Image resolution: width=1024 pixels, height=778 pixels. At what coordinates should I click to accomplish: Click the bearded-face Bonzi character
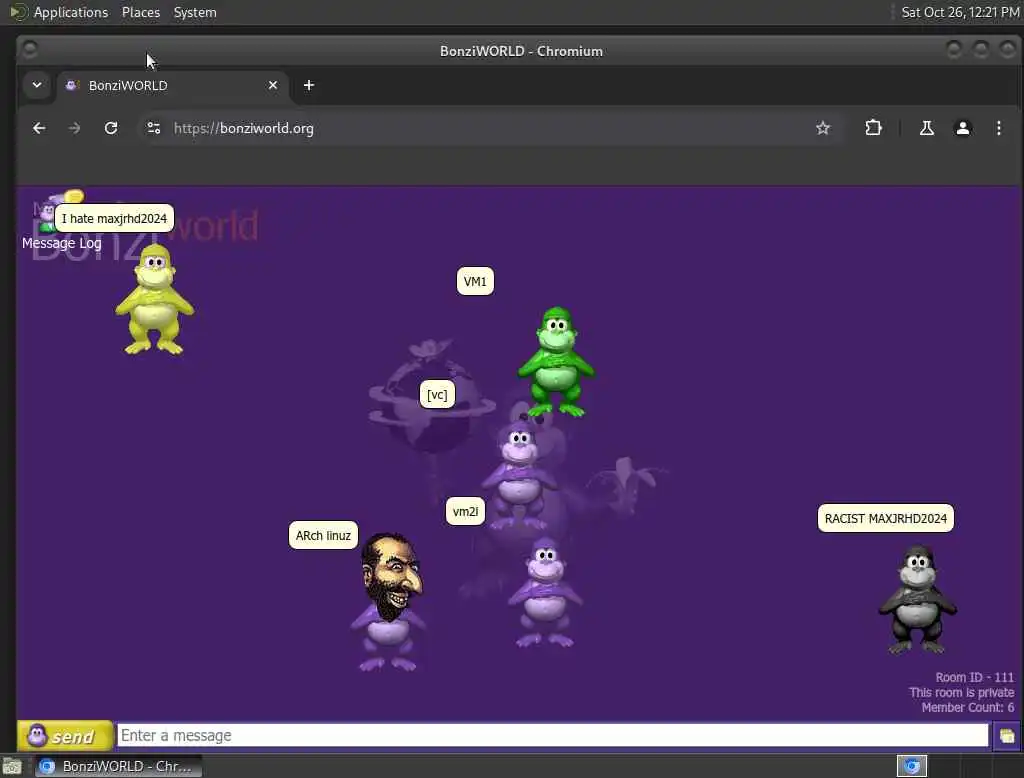tap(389, 602)
